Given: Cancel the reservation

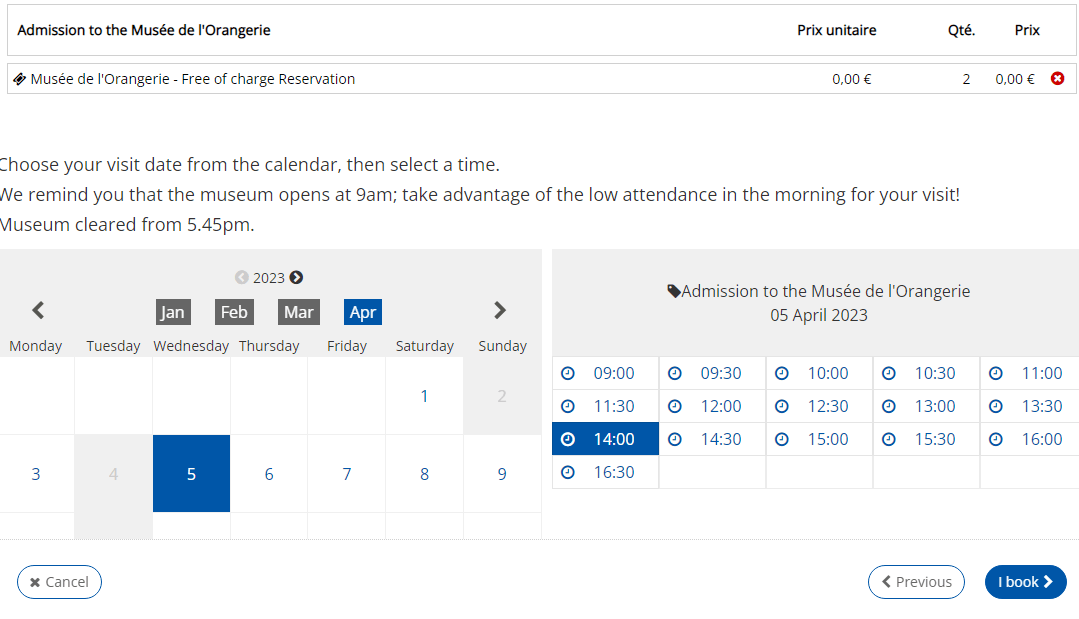Looking at the screenshot, I should 59,582.
